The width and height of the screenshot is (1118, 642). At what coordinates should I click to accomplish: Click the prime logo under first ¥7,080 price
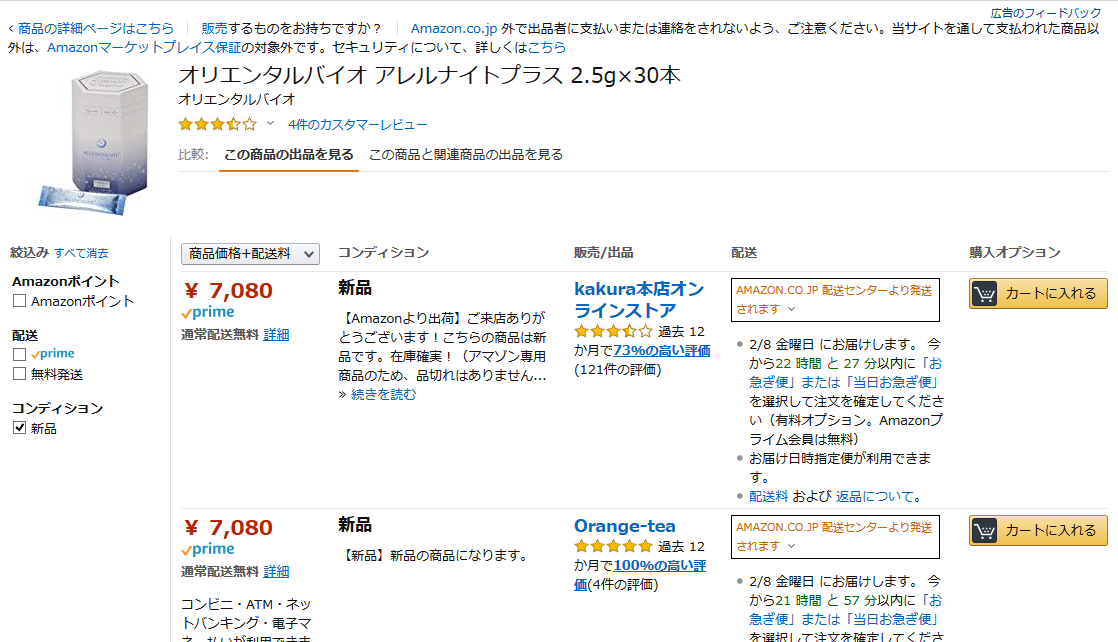208,313
